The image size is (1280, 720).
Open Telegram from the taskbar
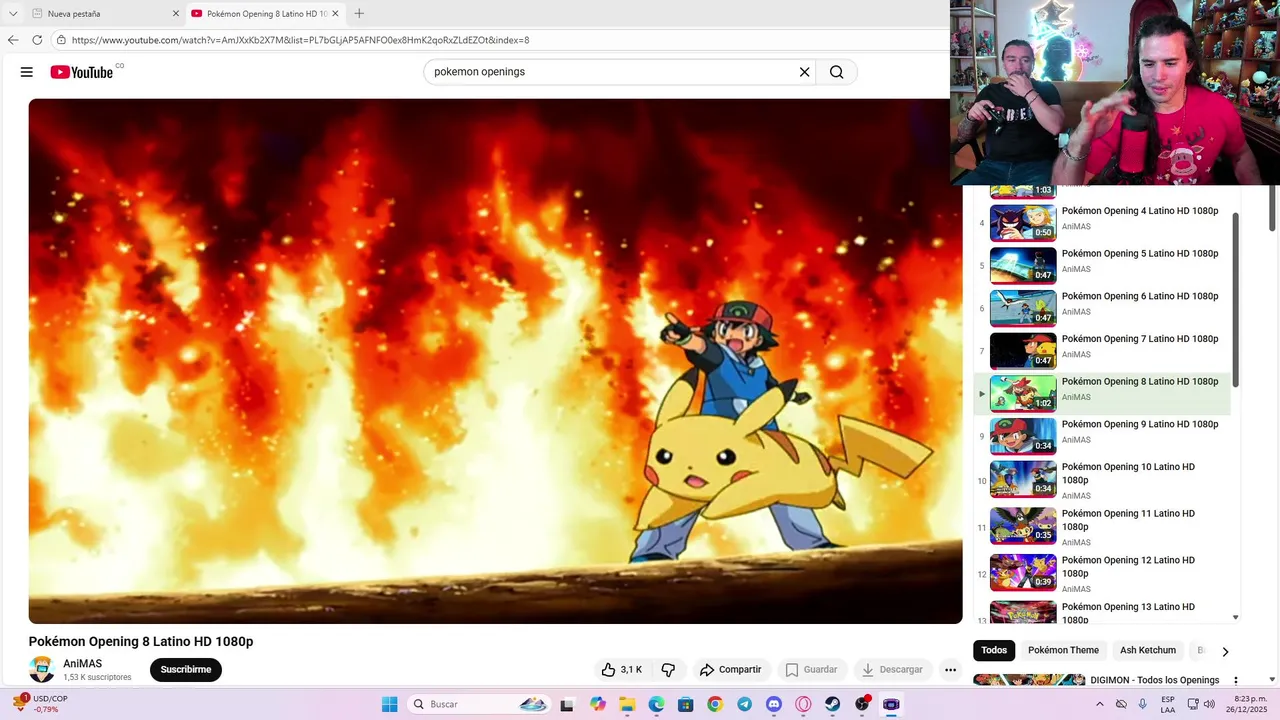coord(744,704)
